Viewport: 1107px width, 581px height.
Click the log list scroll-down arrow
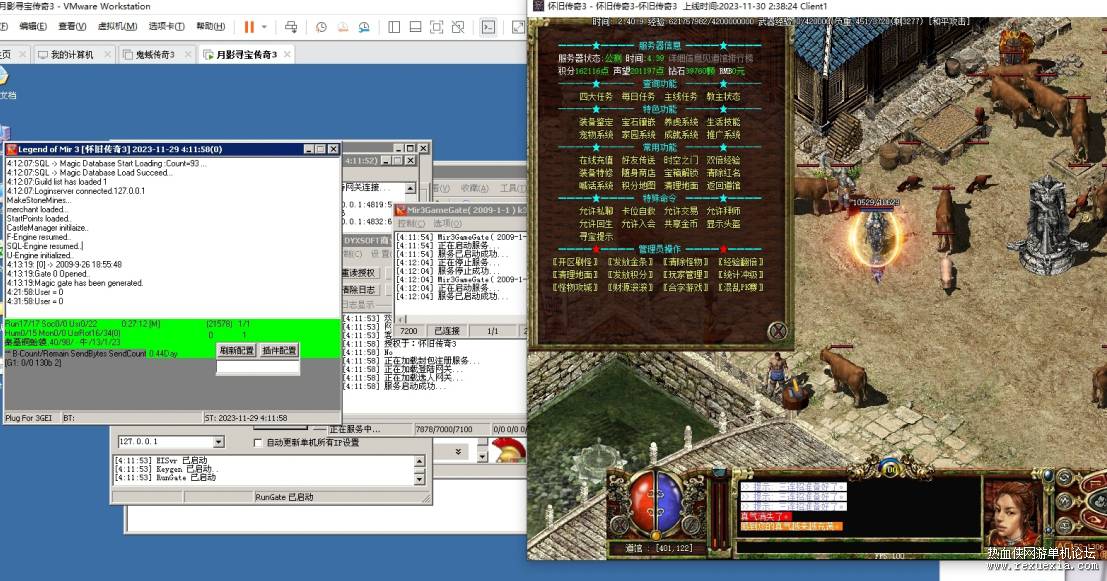(419, 479)
